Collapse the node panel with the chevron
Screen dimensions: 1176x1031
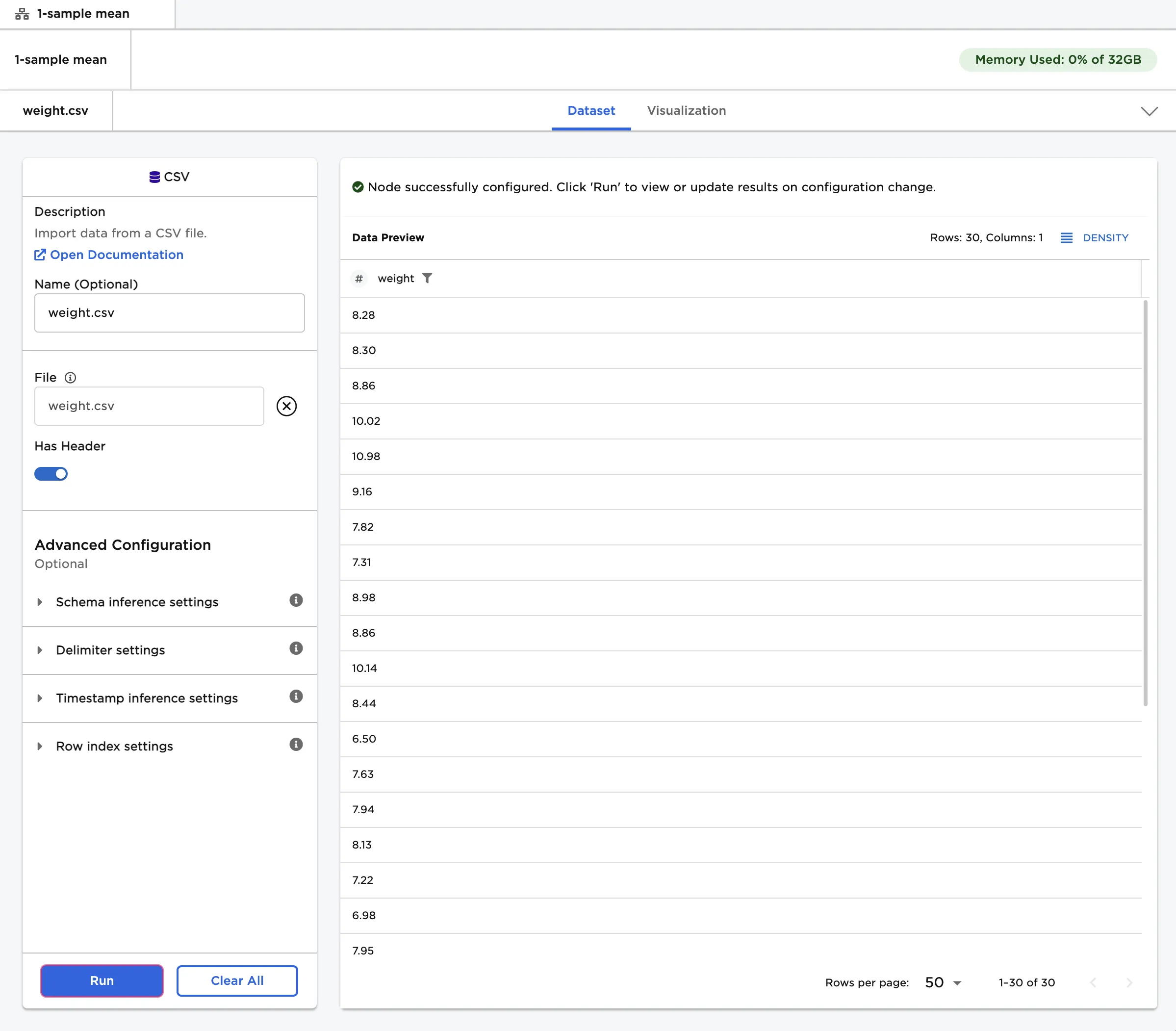(1149, 111)
